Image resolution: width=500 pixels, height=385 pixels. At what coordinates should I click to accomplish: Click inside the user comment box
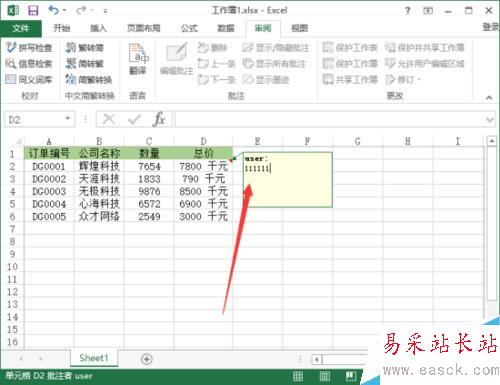(288, 180)
